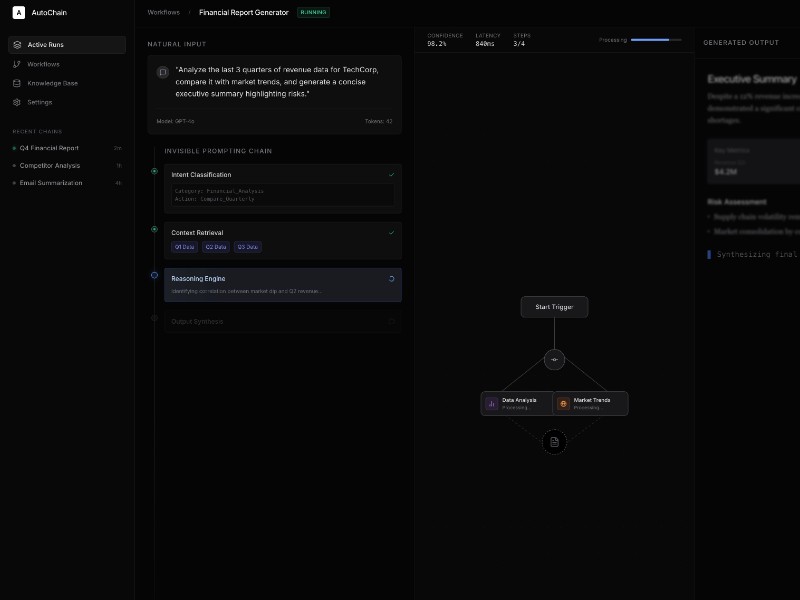Screen dimensions: 800x600
Task: Click the Workflows branch icon in sidebar
Action: 18,64
